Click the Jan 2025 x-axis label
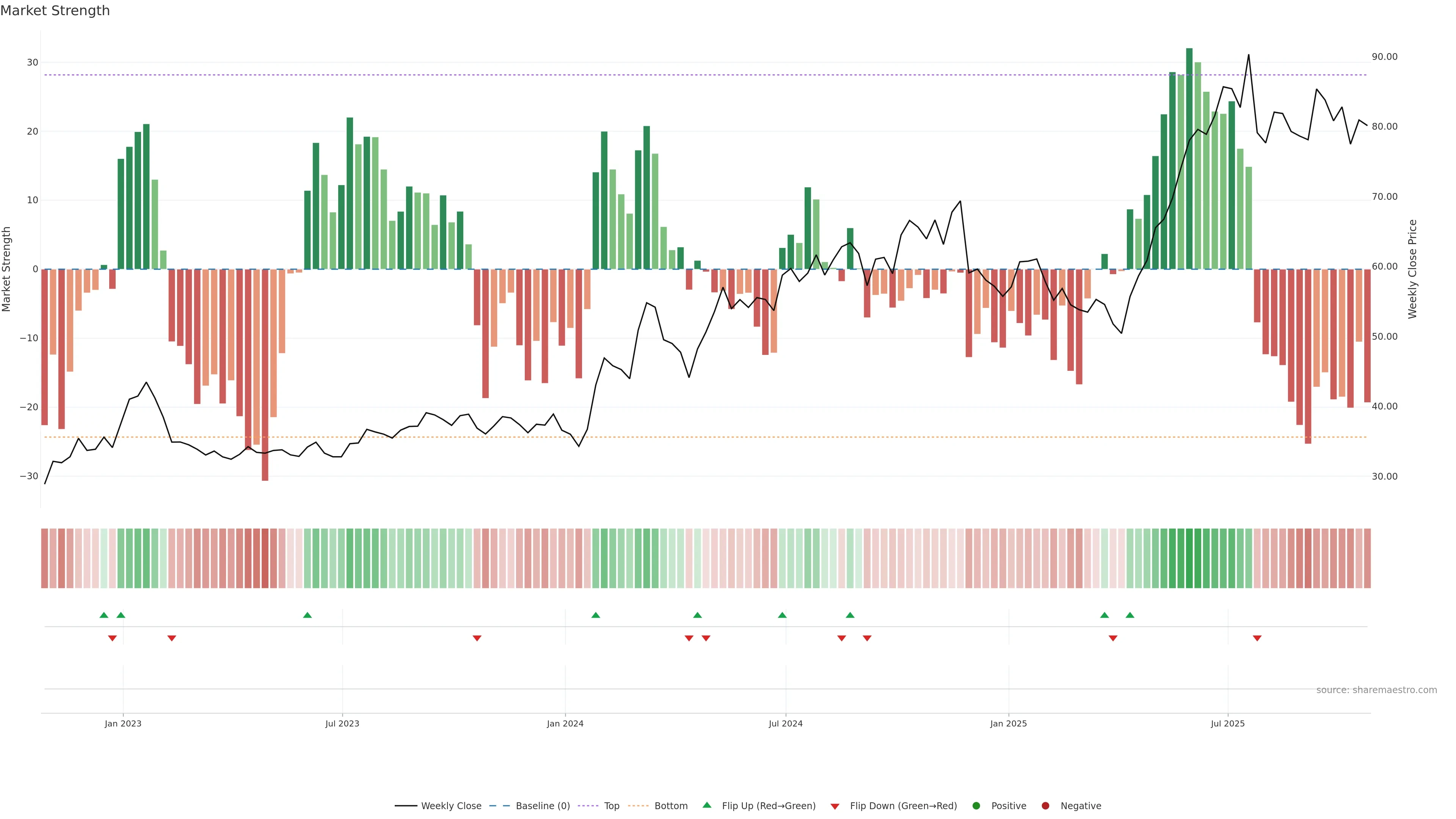Image resolution: width=1456 pixels, height=819 pixels. click(x=1008, y=723)
